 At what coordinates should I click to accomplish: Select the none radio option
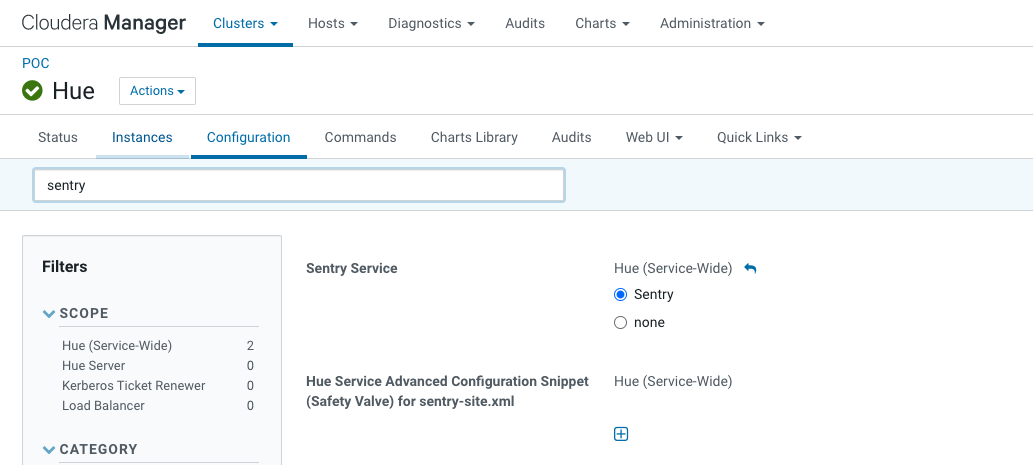pyautogui.click(x=620, y=323)
